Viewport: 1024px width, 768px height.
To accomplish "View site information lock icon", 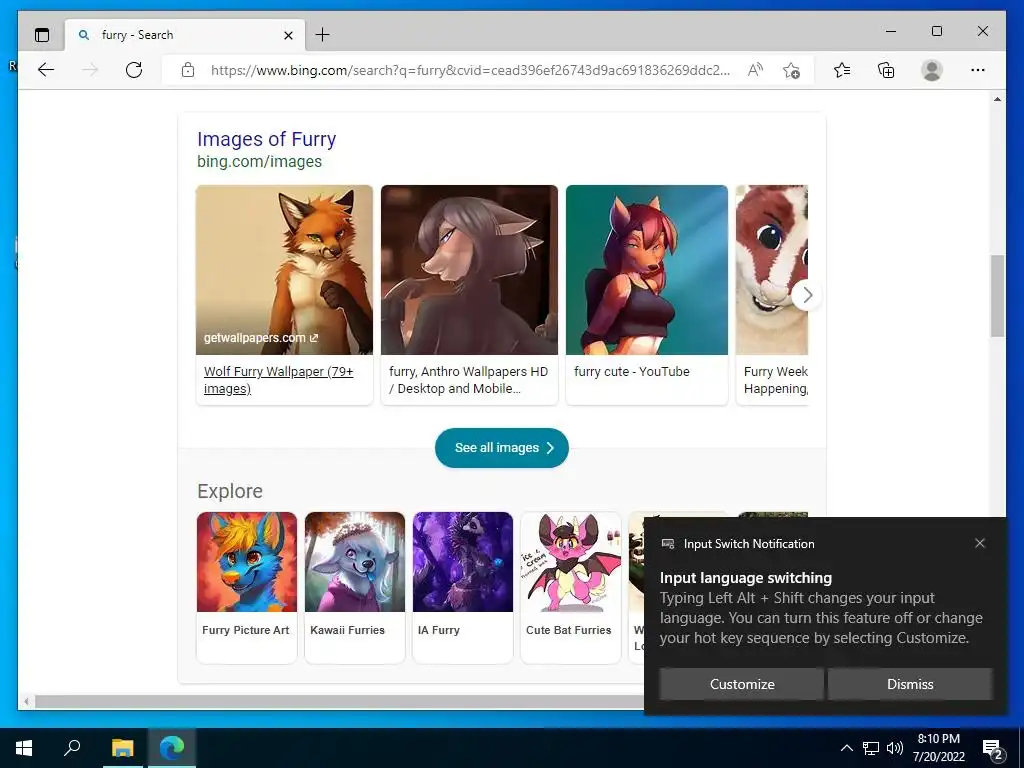I will point(188,70).
